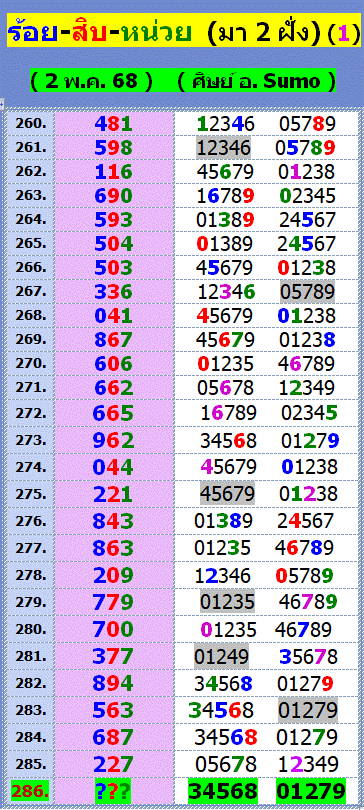Click result number 690 in row 263
The height and width of the screenshot is (810, 364).
114,196
